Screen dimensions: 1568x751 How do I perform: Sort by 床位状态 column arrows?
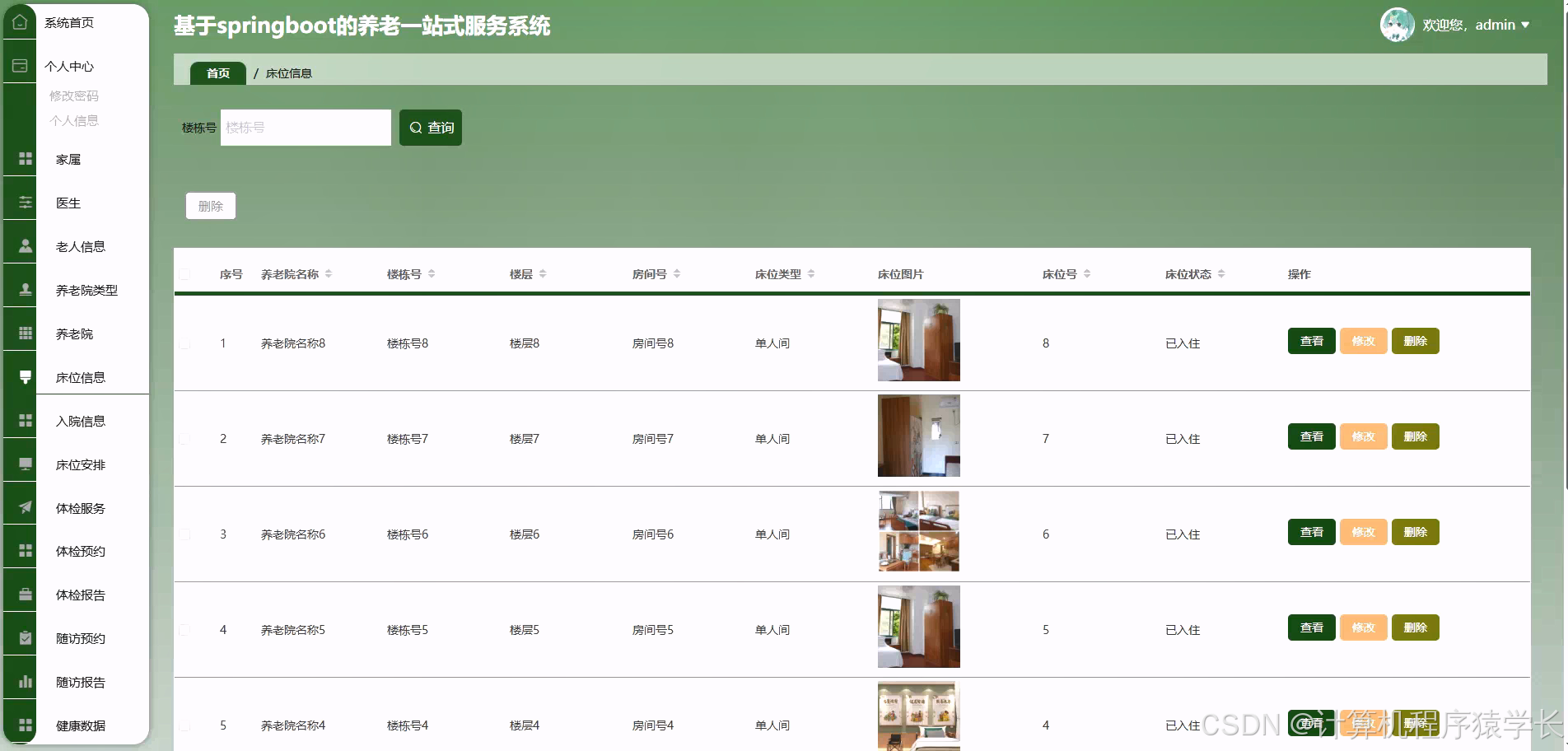(x=1221, y=273)
